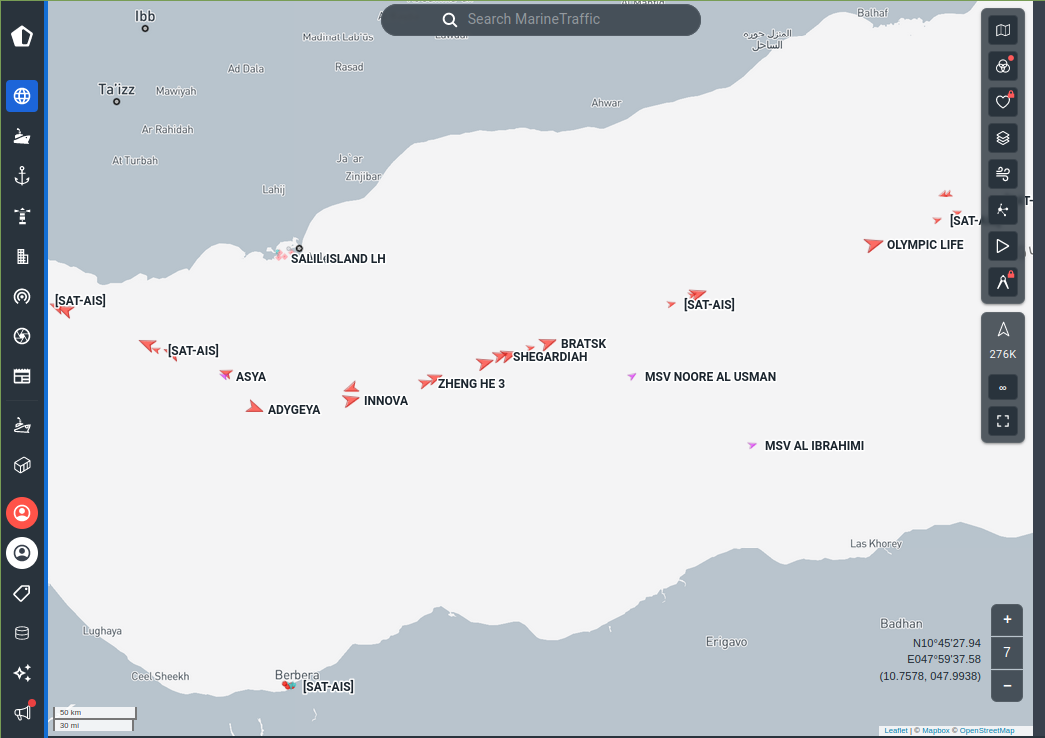Open the favorites heart icon
Screen dimensions: 1045x738
(1003, 102)
